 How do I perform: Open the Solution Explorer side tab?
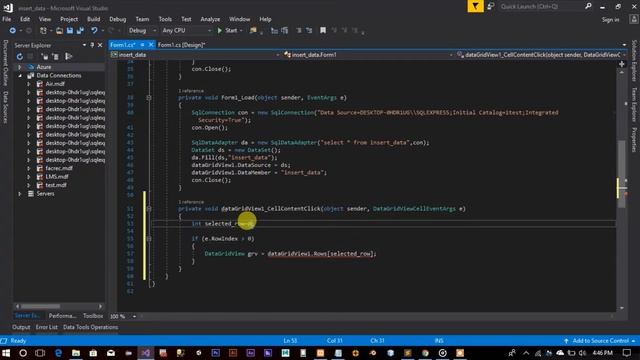pos(634,60)
